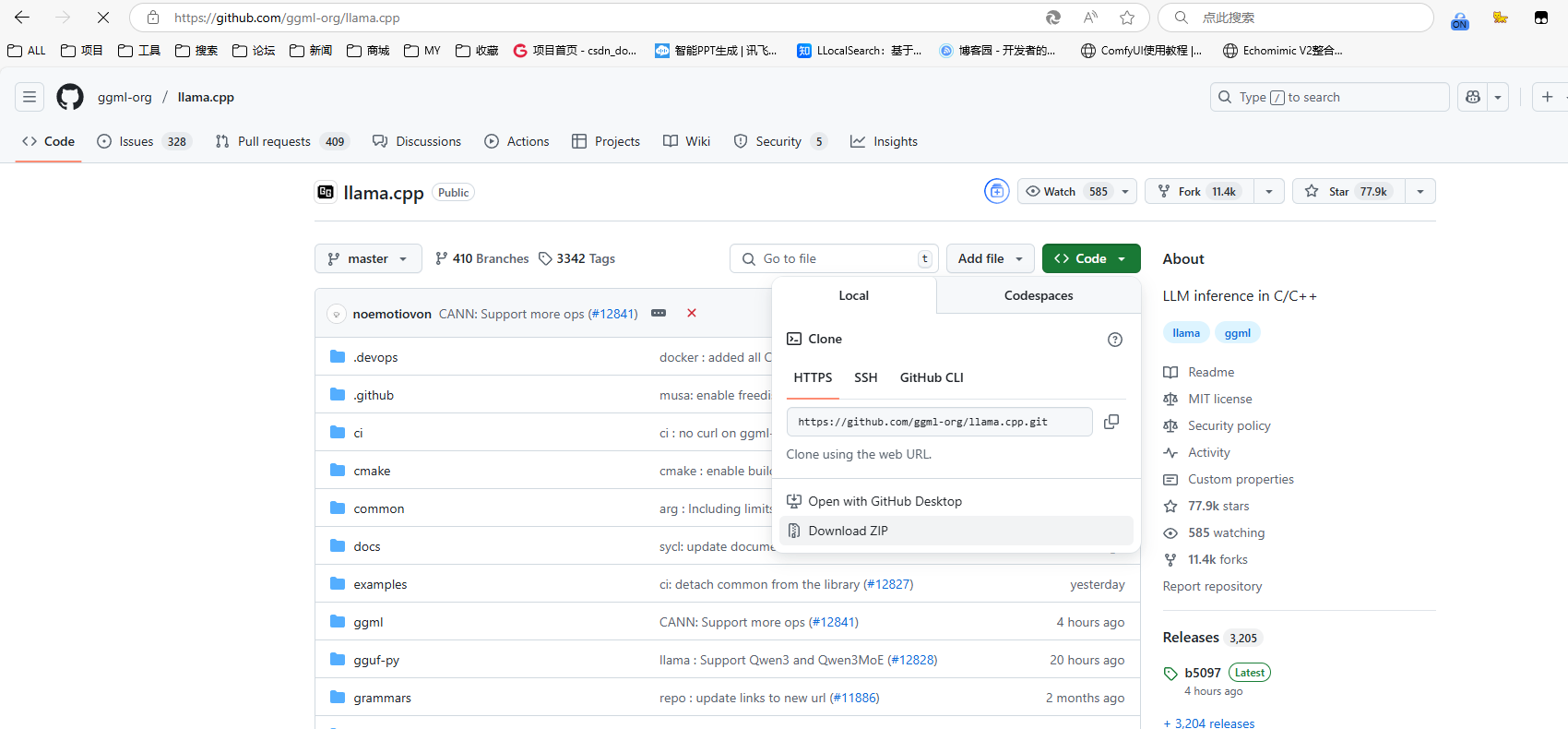Click the llama topic tag
This screenshot has width=1568, height=729.
(x=1186, y=333)
